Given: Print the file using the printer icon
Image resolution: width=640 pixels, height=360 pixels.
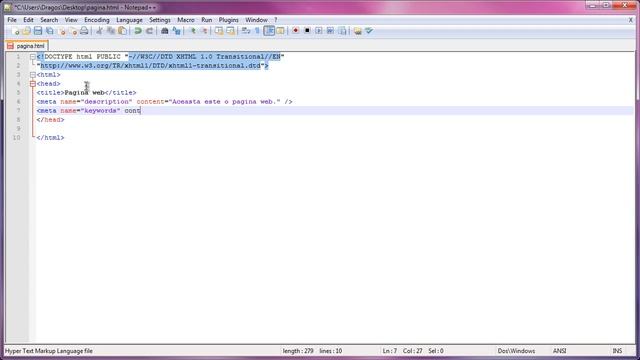Looking at the screenshot, I should [x=84, y=31].
